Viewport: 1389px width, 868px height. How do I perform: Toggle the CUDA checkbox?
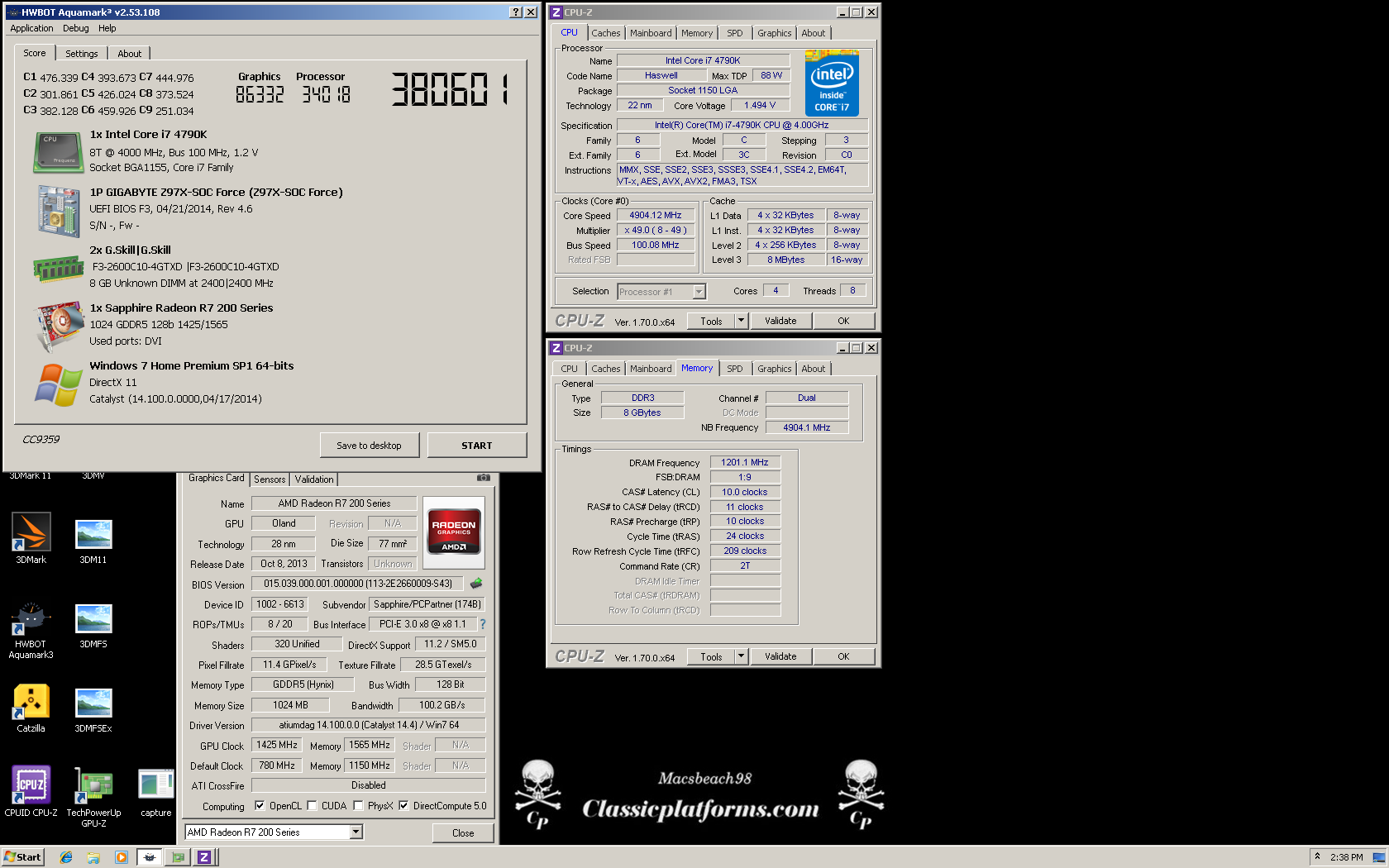[312, 805]
